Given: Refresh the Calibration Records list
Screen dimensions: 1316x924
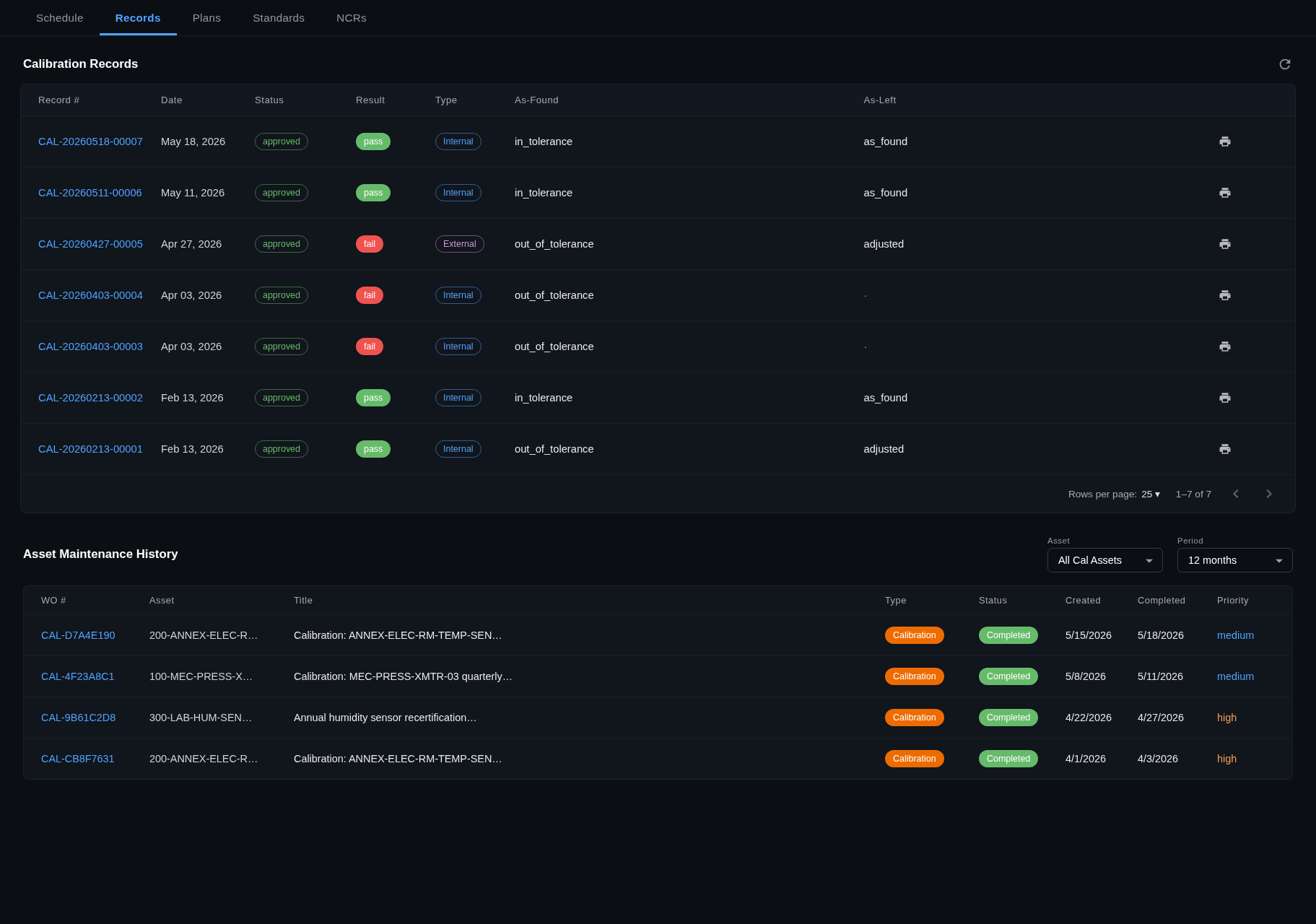Looking at the screenshot, I should tap(1285, 64).
